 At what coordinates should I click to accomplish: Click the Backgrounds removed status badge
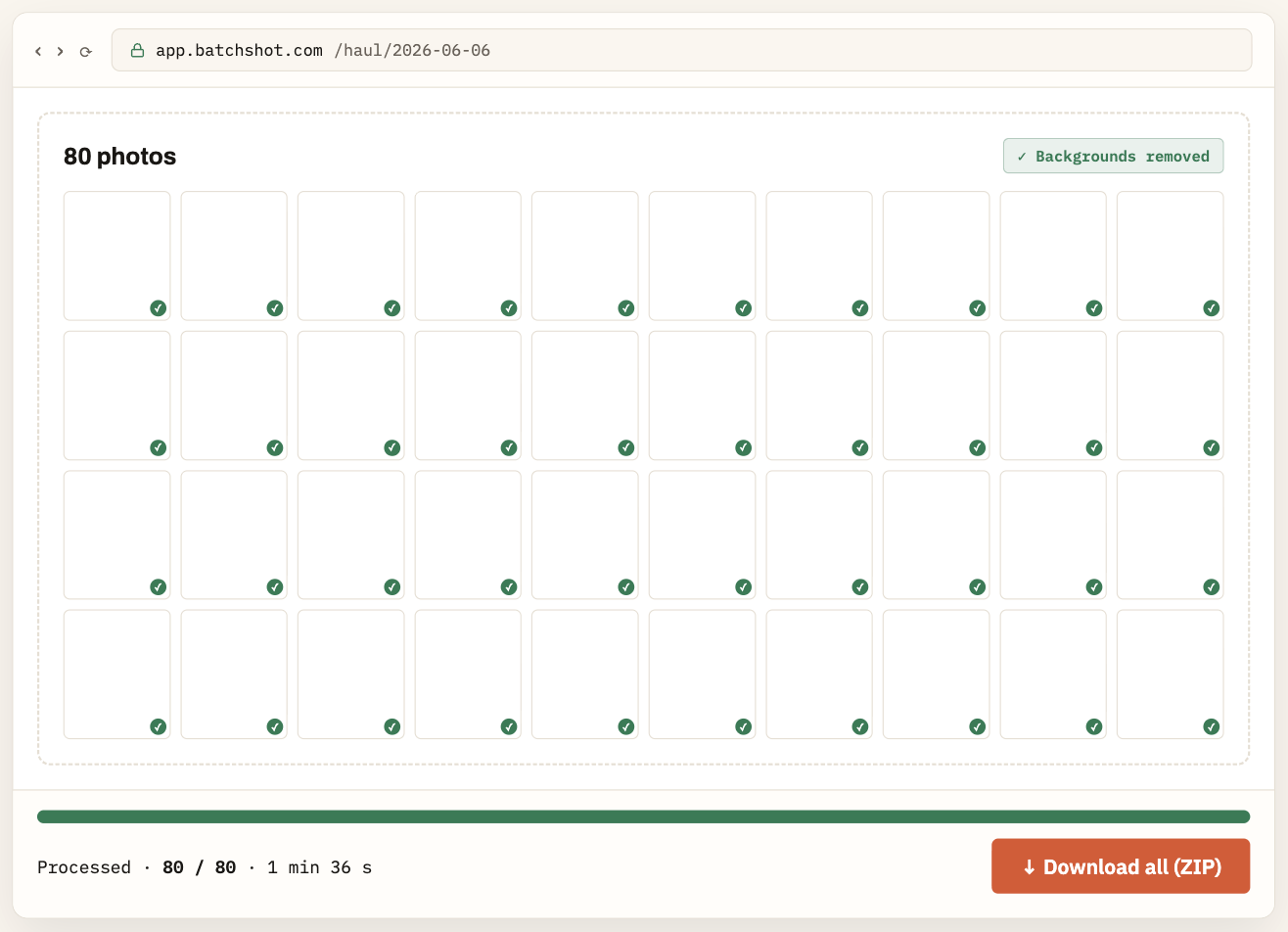(x=1113, y=156)
